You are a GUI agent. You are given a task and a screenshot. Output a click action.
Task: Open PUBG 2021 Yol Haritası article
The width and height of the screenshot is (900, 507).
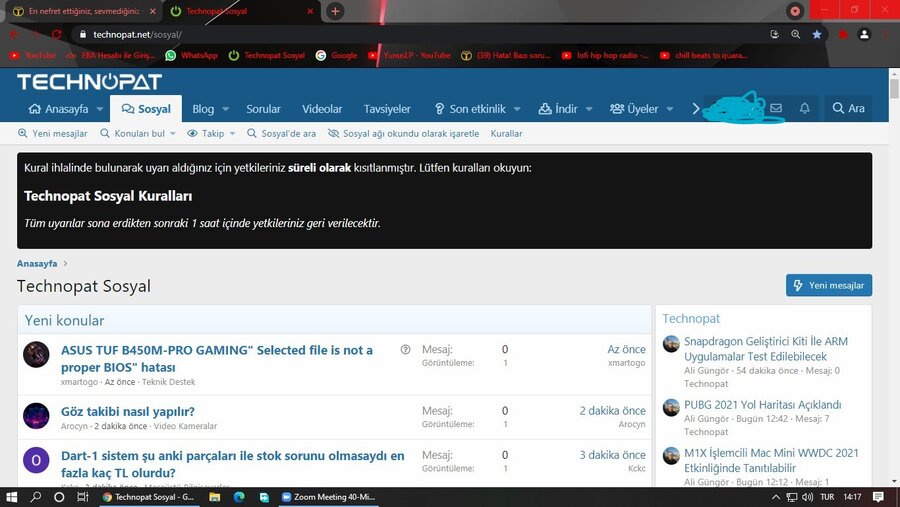pos(762,405)
